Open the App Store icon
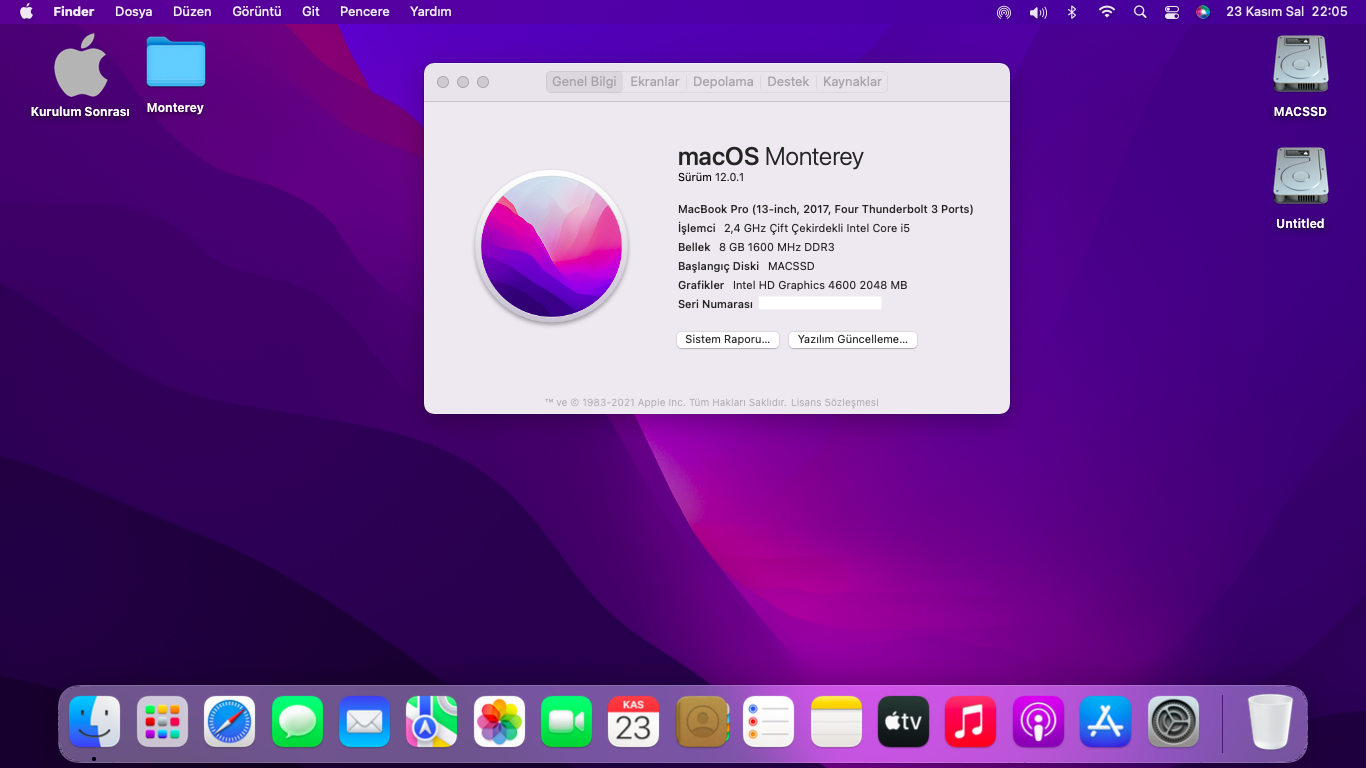1366x768 pixels. coord(1105,721)
